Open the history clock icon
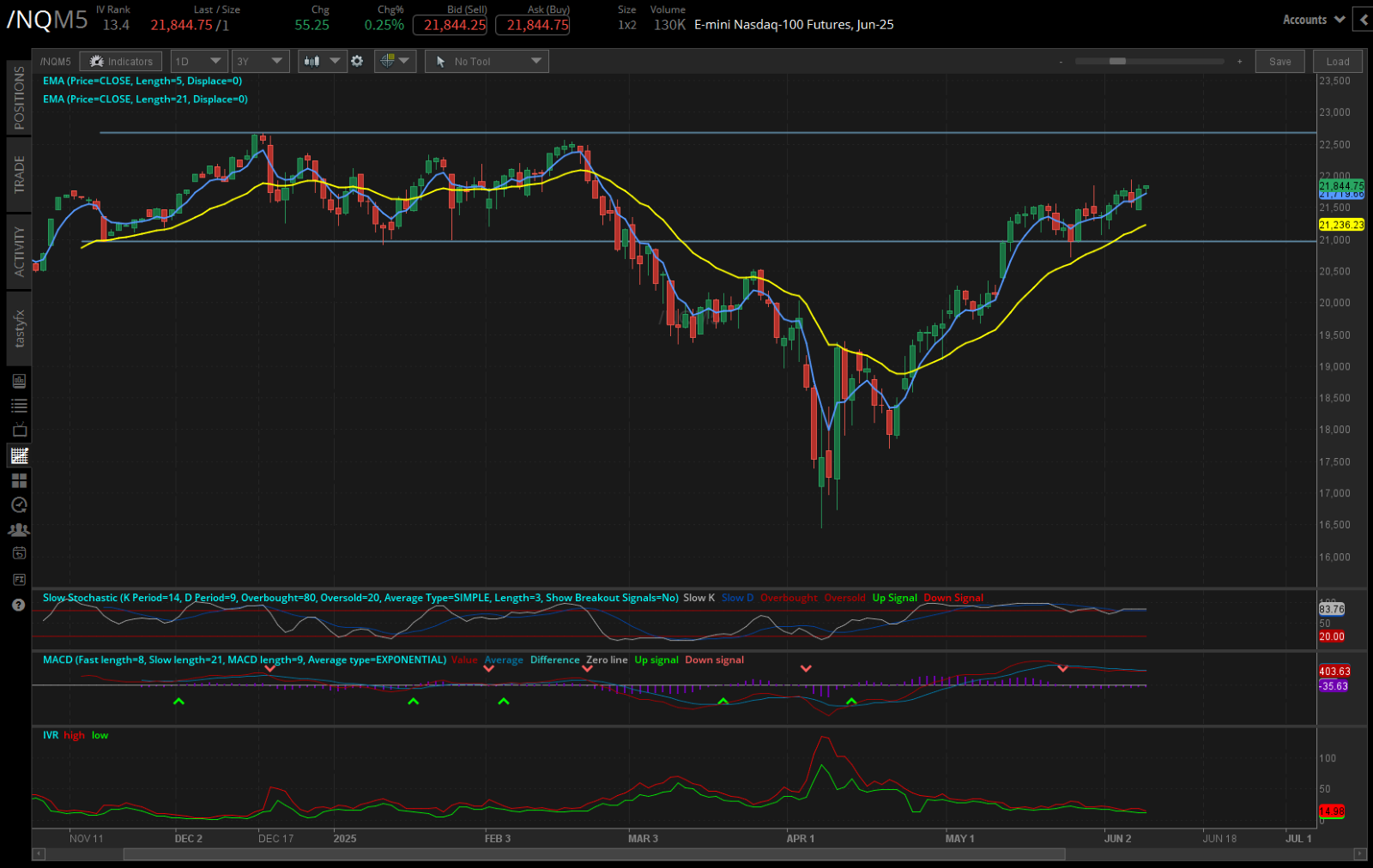This screenshot has width=1373, height=868. point(19,505)
